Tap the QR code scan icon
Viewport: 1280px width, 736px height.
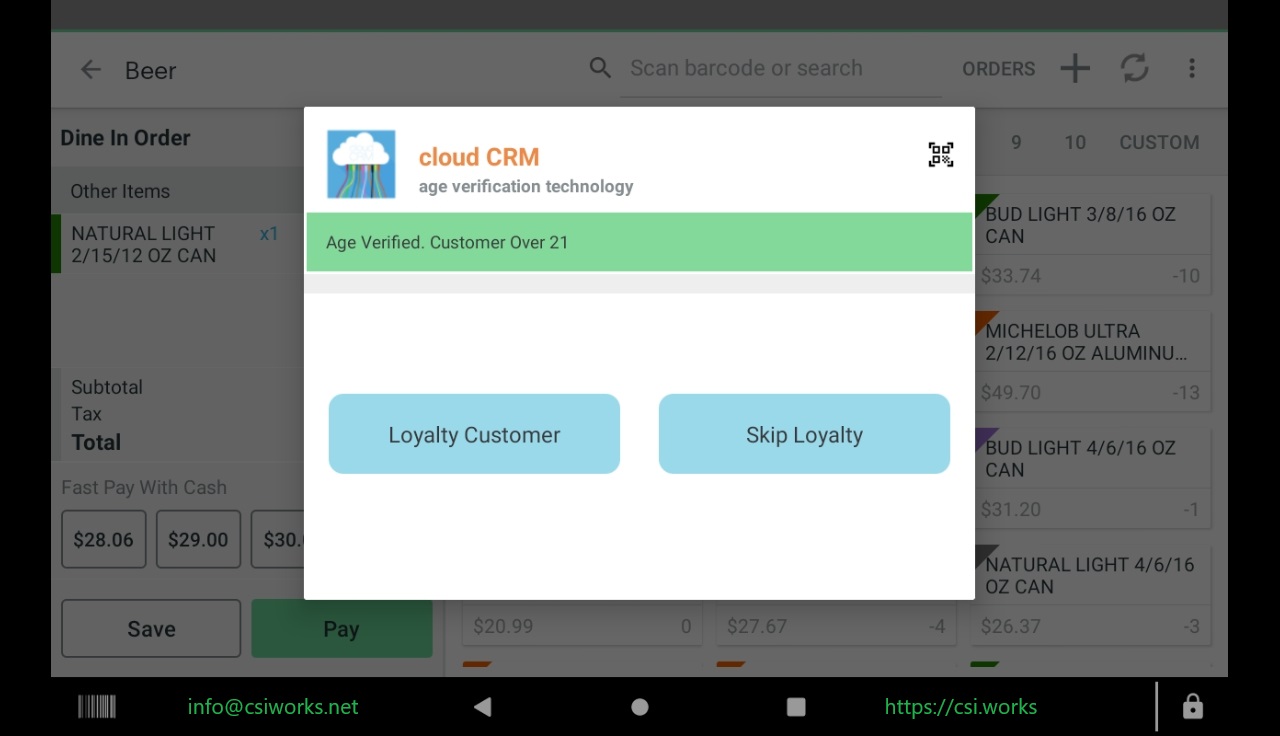coord(940,155)
